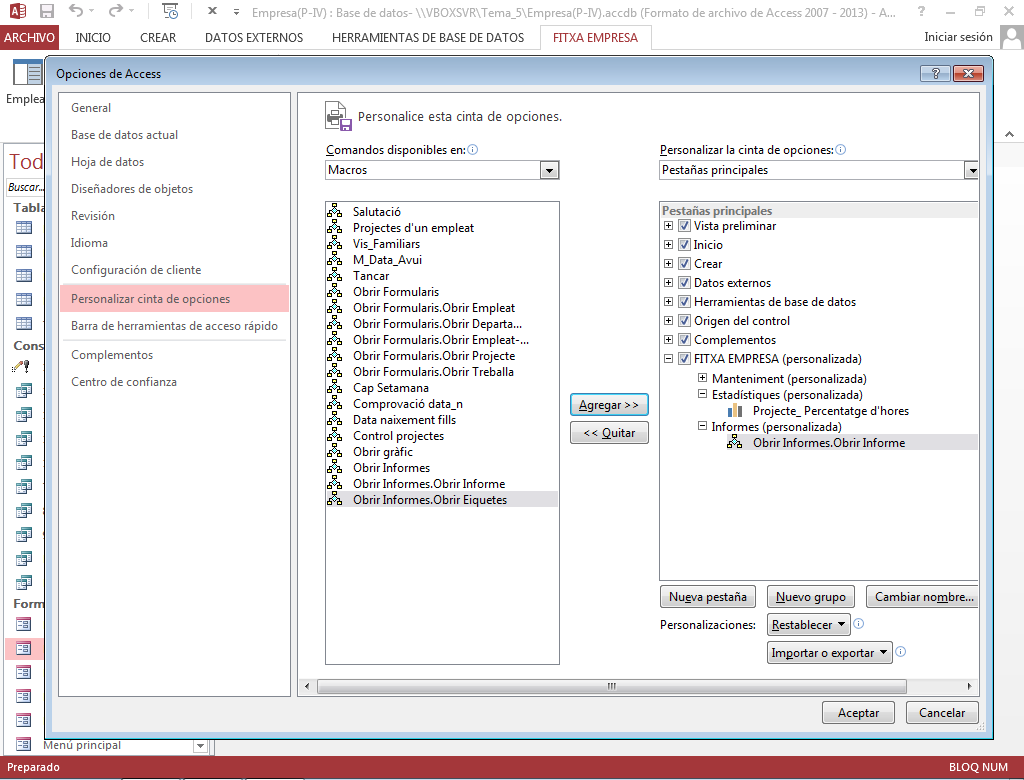This screenshot has width=1024, height=780.
Task: Click the Nuevo grupo button
Action: tap(810, 596)
